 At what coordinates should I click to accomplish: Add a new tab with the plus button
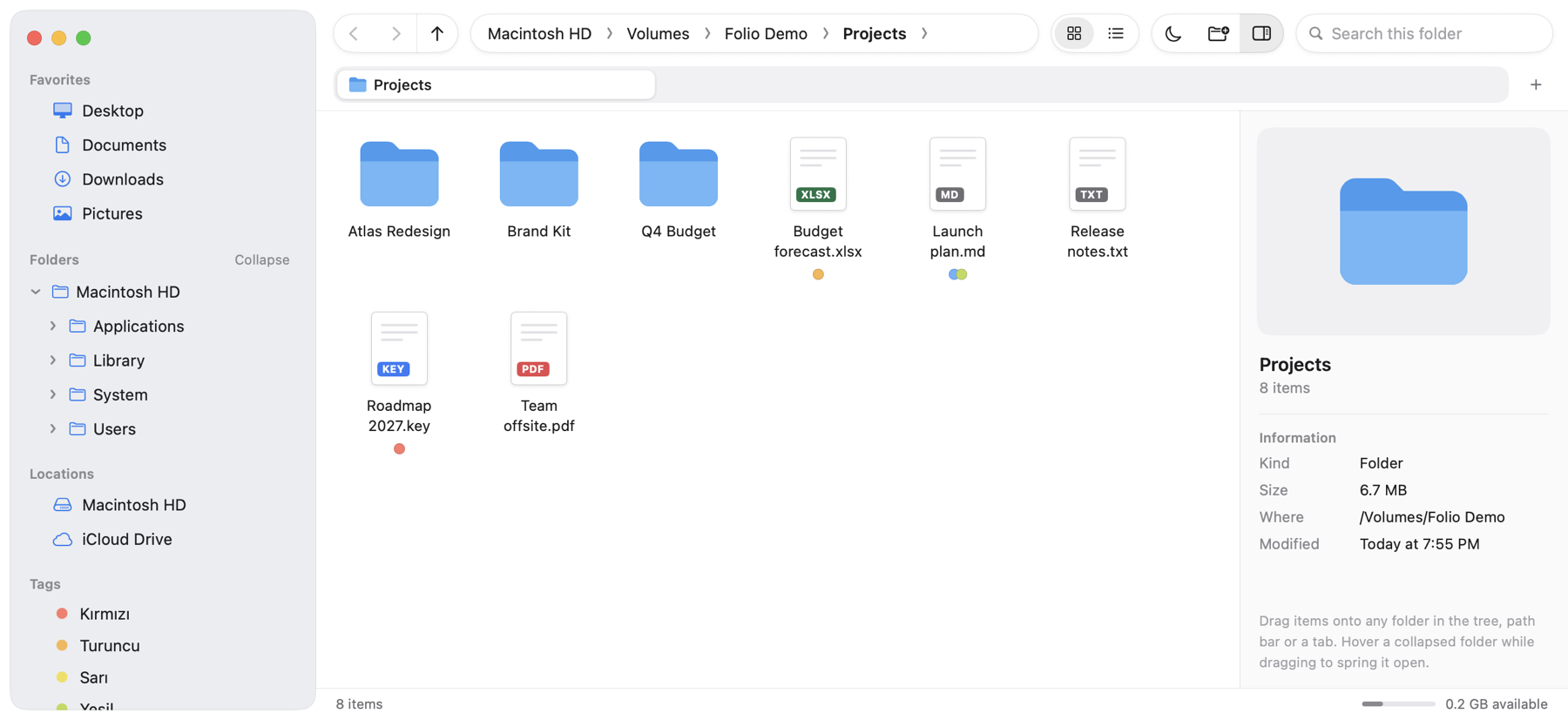(1536, 84)
